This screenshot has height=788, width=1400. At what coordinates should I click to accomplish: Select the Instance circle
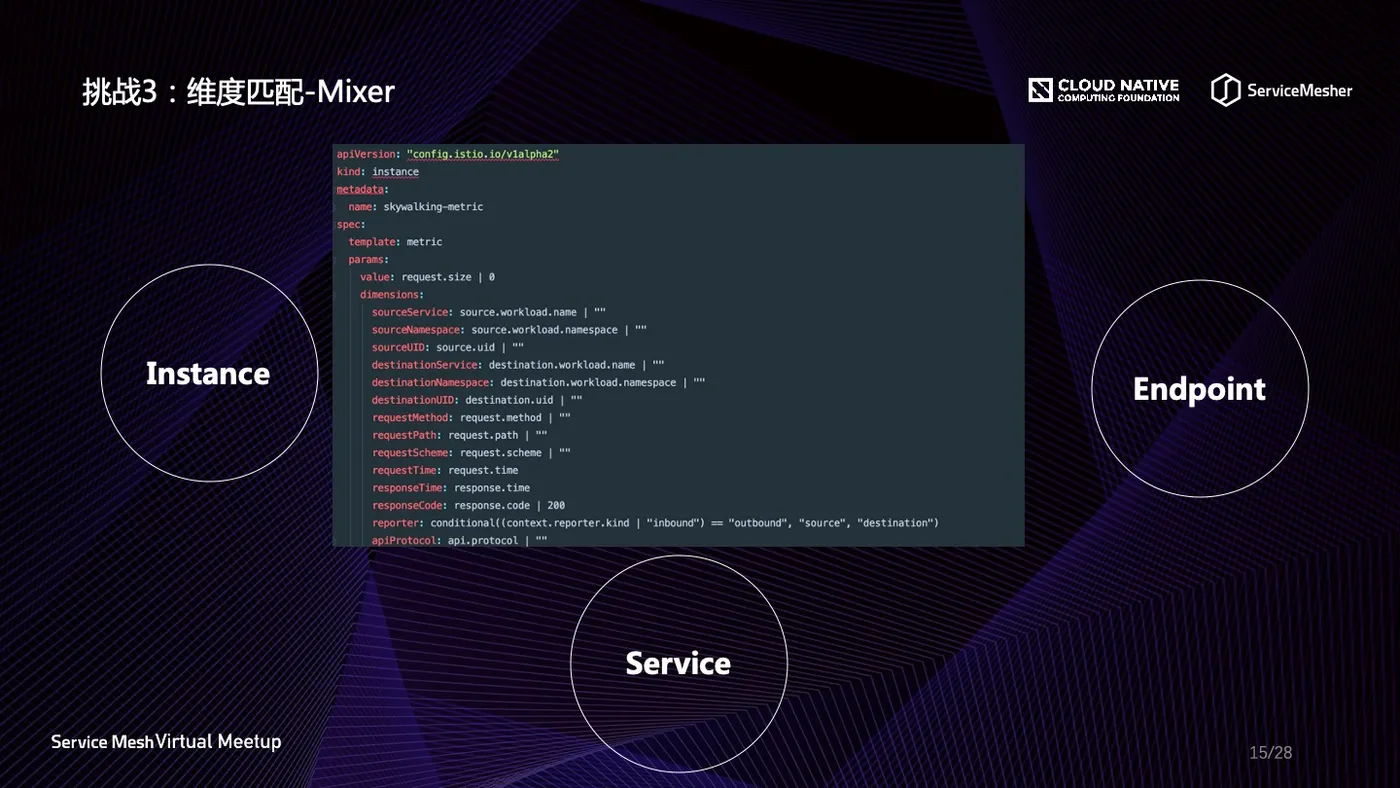(209, 373)
